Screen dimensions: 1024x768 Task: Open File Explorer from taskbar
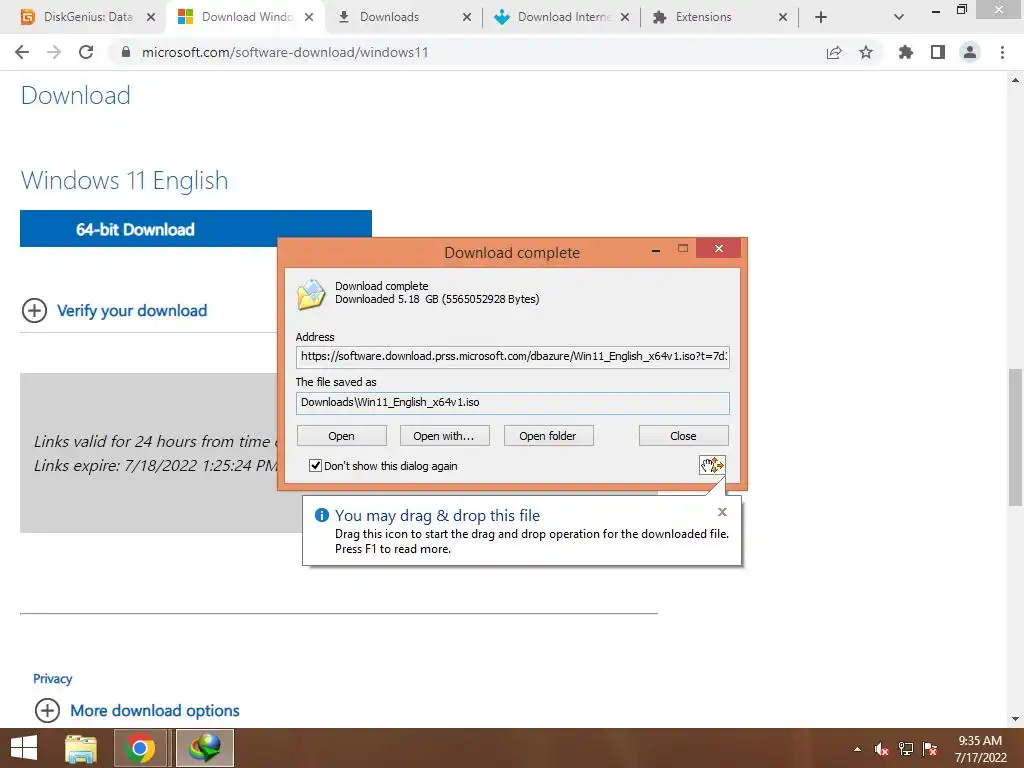tap(81, 748)
